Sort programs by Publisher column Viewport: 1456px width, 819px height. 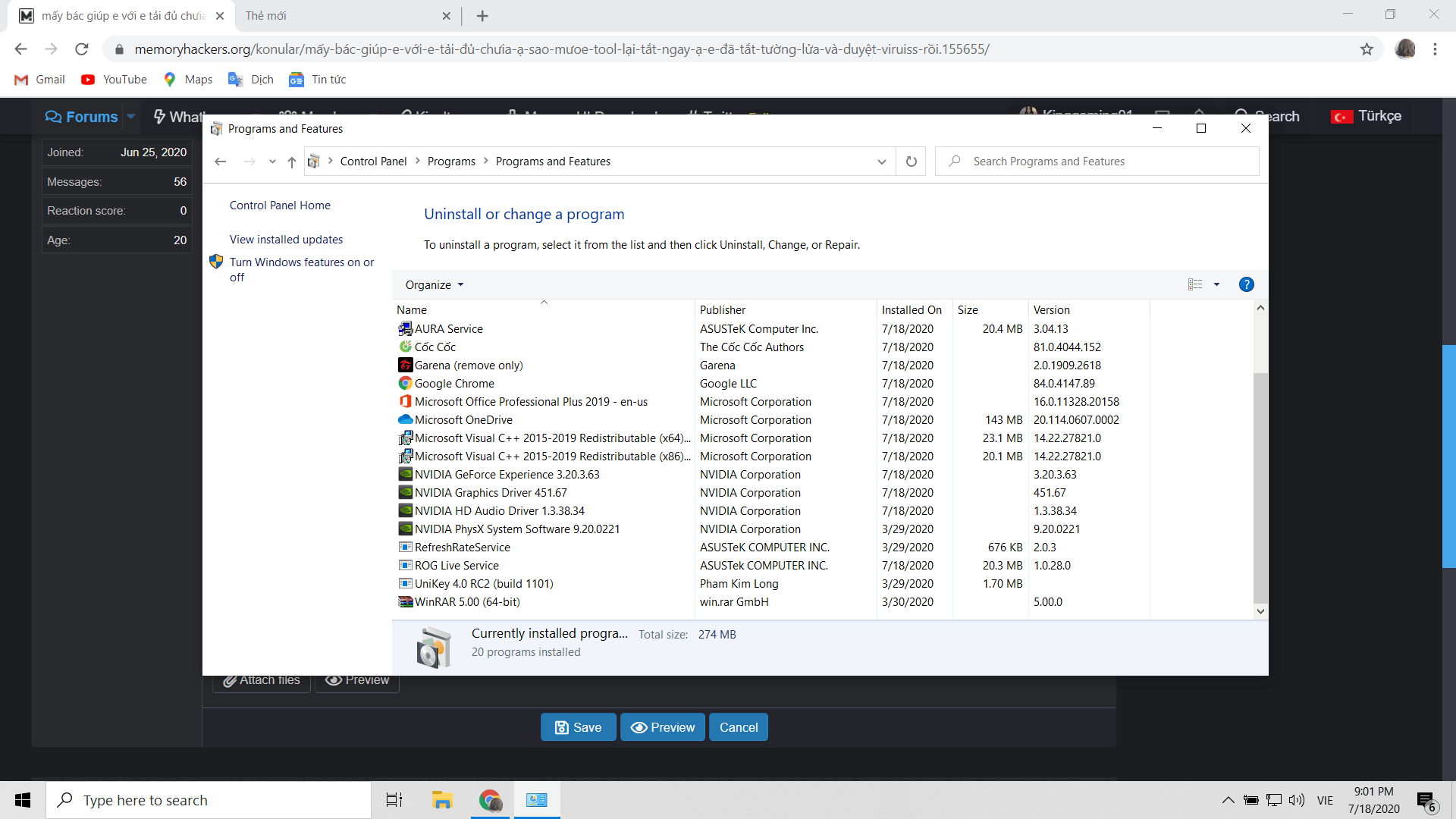(x=786, y=309)
